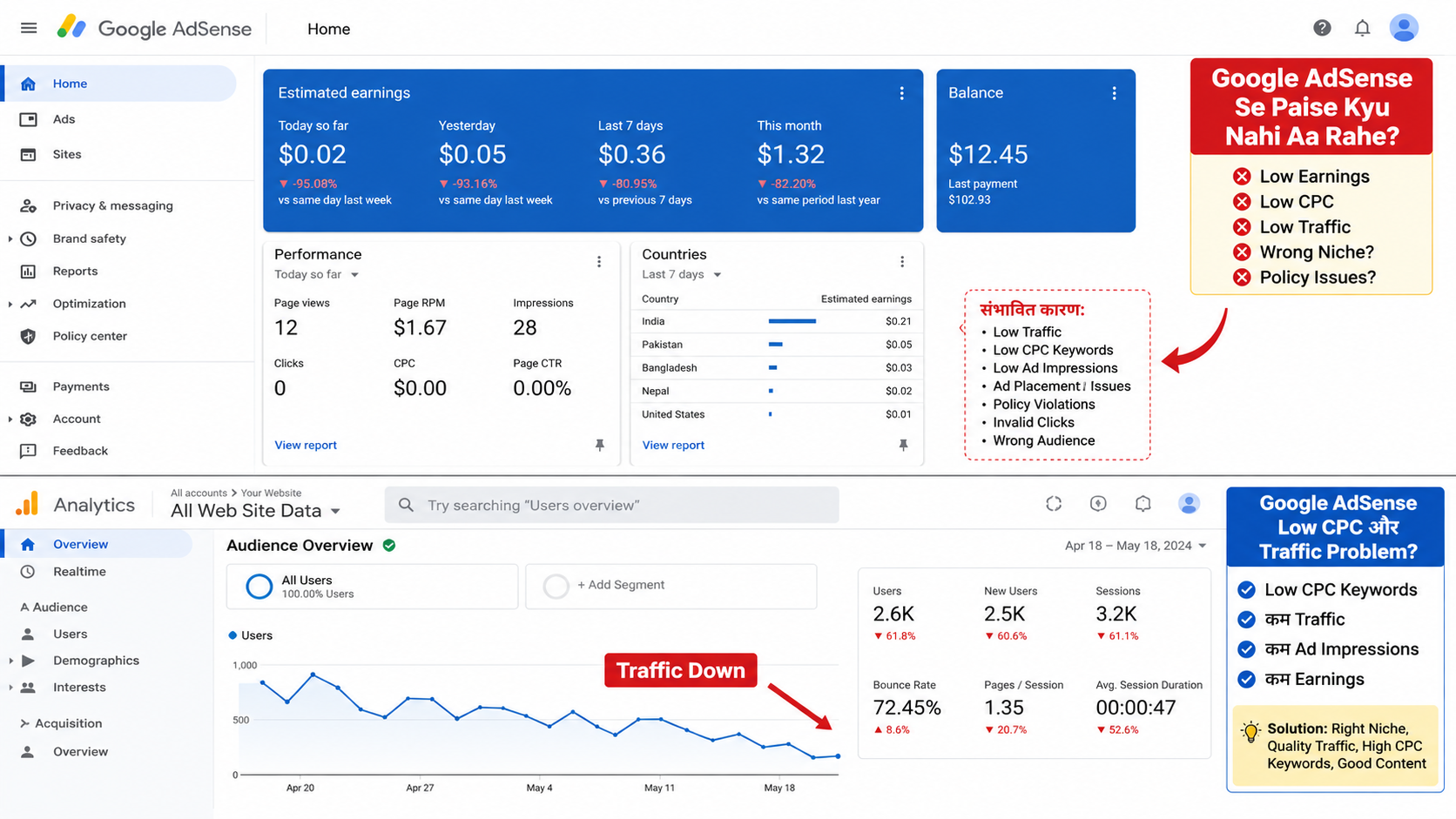Click the India earnings bar
The width and height of the screenshot is (1456, 819).
(792, 321)
